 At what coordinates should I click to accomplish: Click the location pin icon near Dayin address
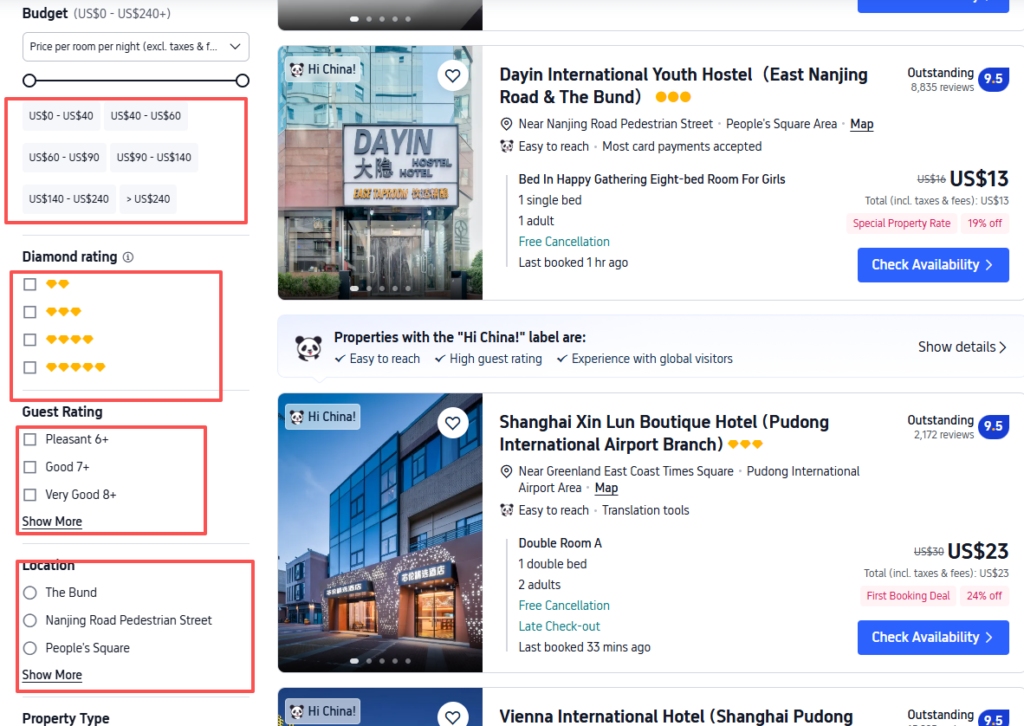click(507, 124)
